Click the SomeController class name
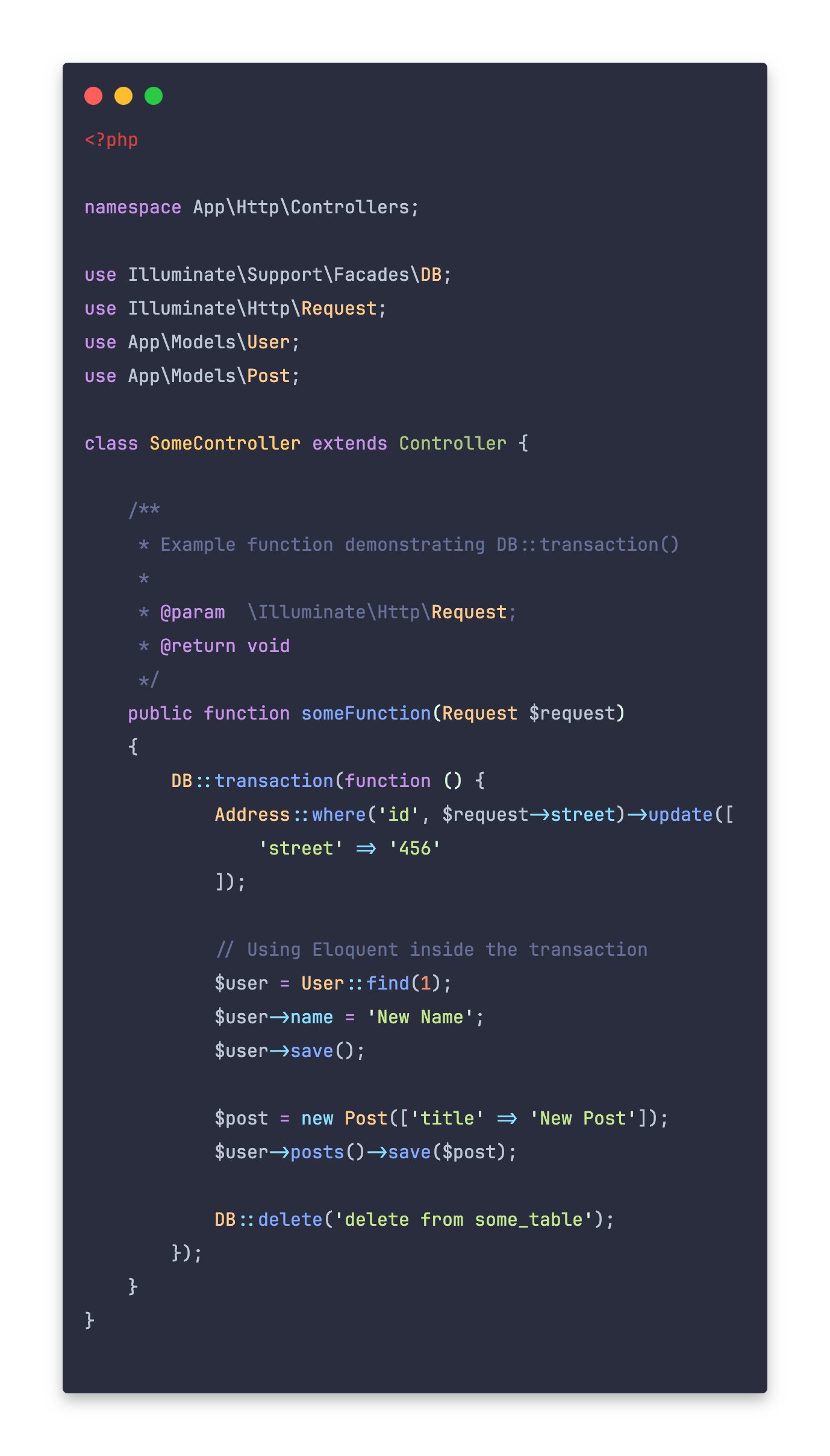This screenshot has width=830, height=1456. click(x=225, y=444)
